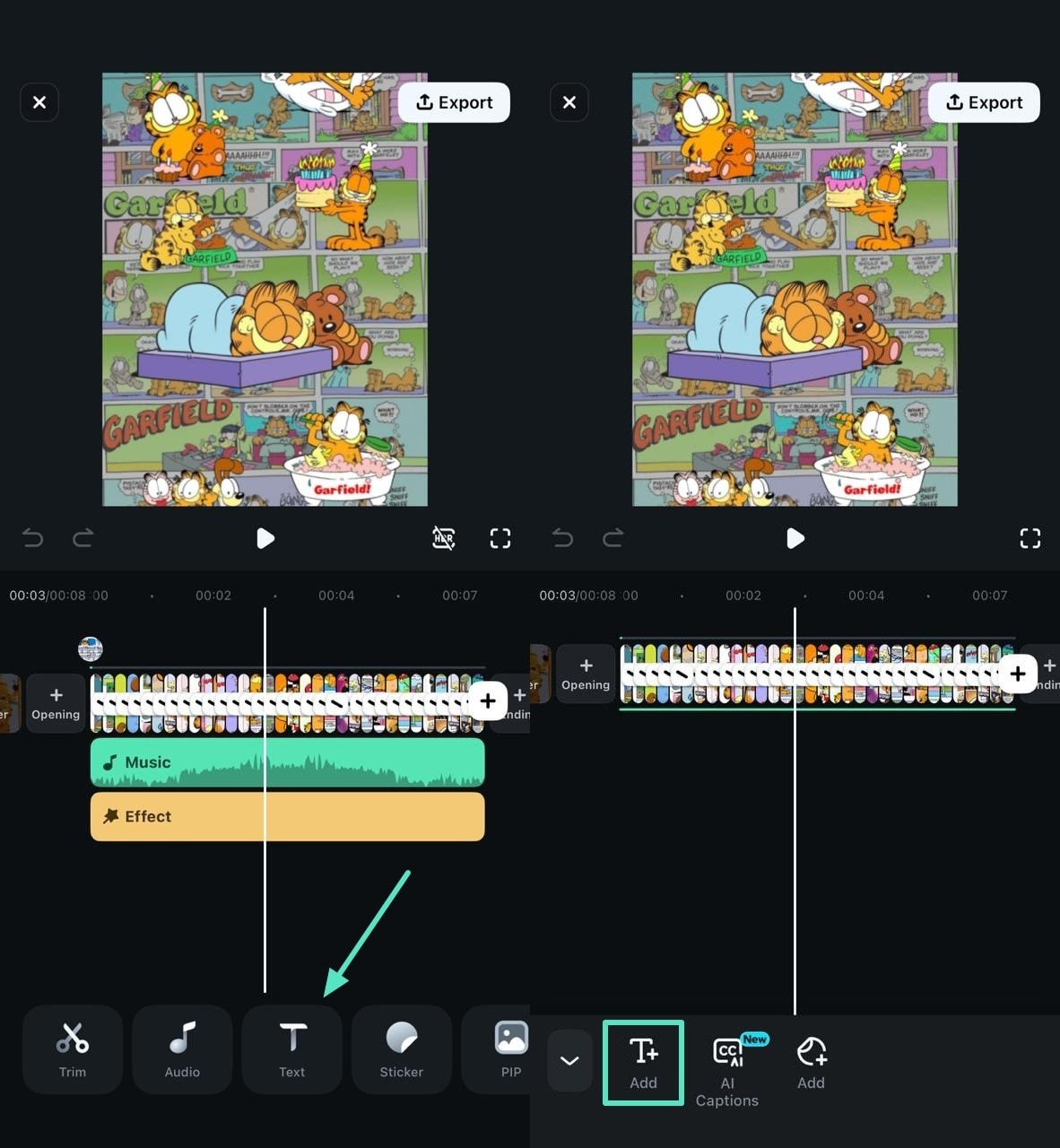Add Opening clip in right timeline
The height and width of the screenshot is (1148, 1060).
pos(586,674)
